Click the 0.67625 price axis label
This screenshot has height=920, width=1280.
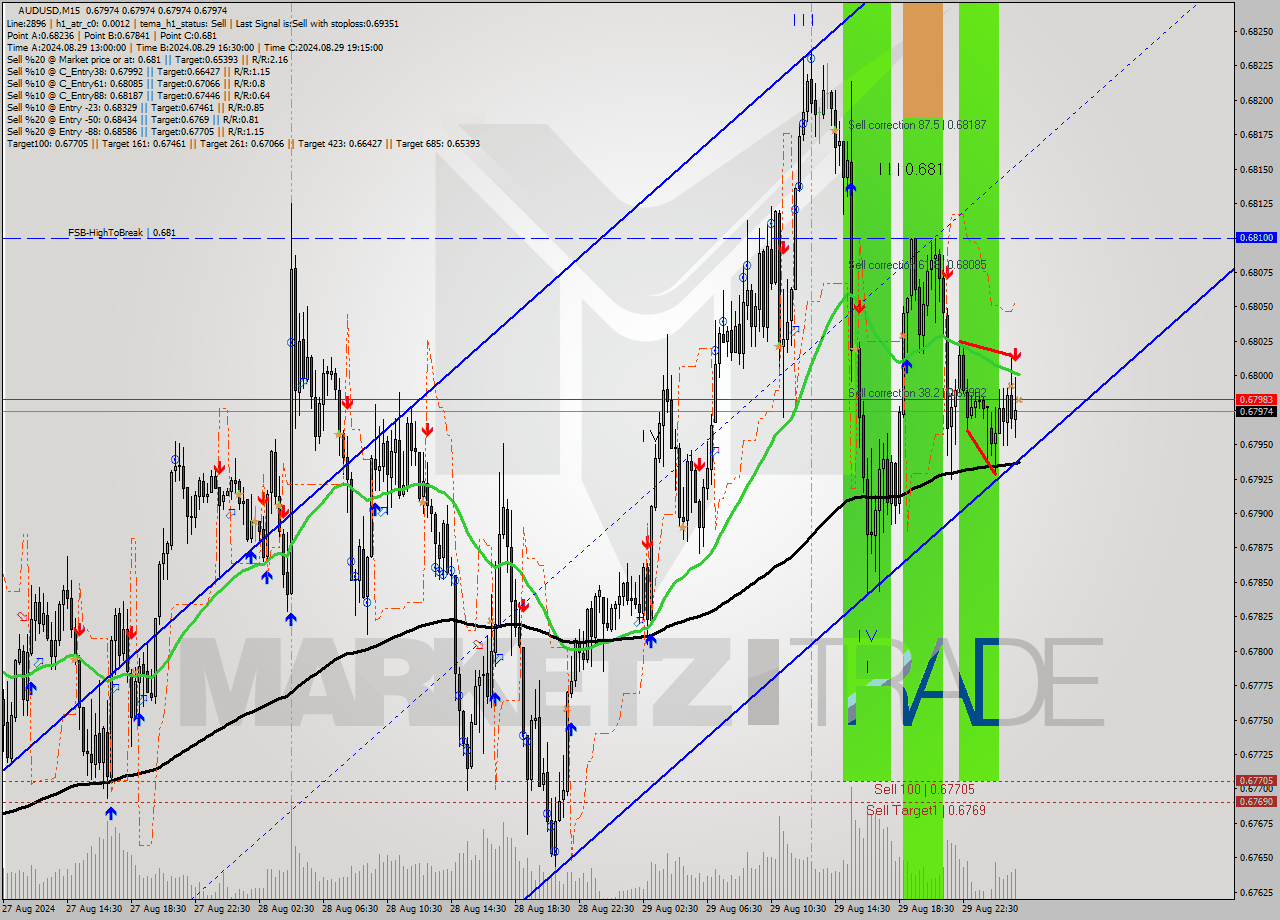coord(1256,892)
